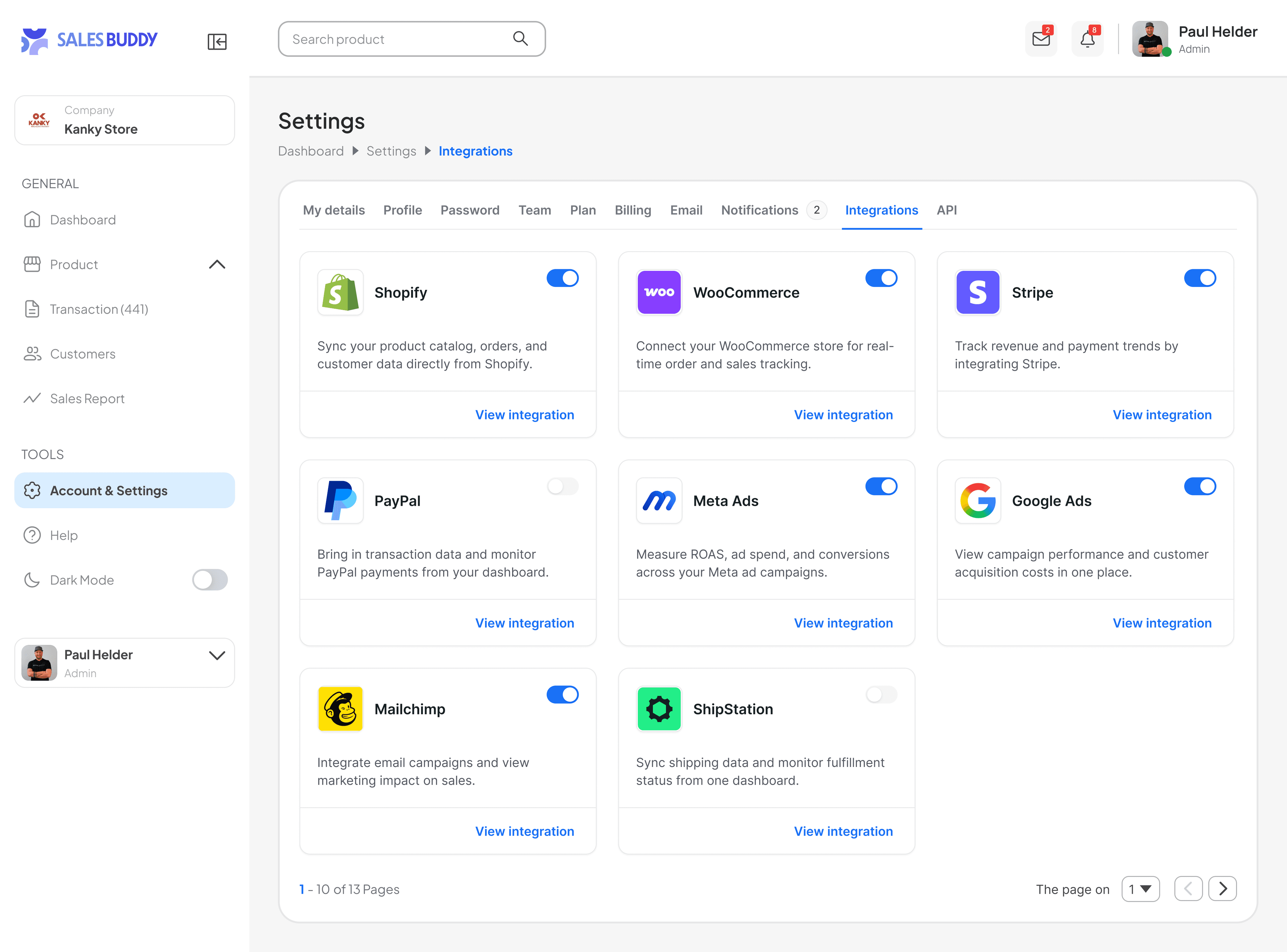This screenshot has height=952, width=1287.
Task: Open the Email tab
Action: [x=686, y=210]
